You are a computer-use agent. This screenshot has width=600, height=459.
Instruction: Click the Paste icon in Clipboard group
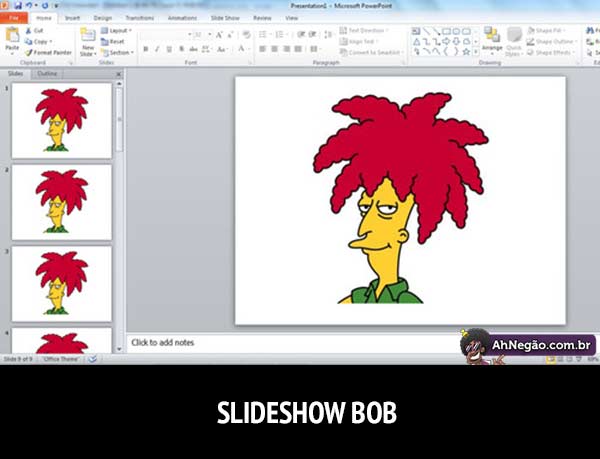pos(11,38)
